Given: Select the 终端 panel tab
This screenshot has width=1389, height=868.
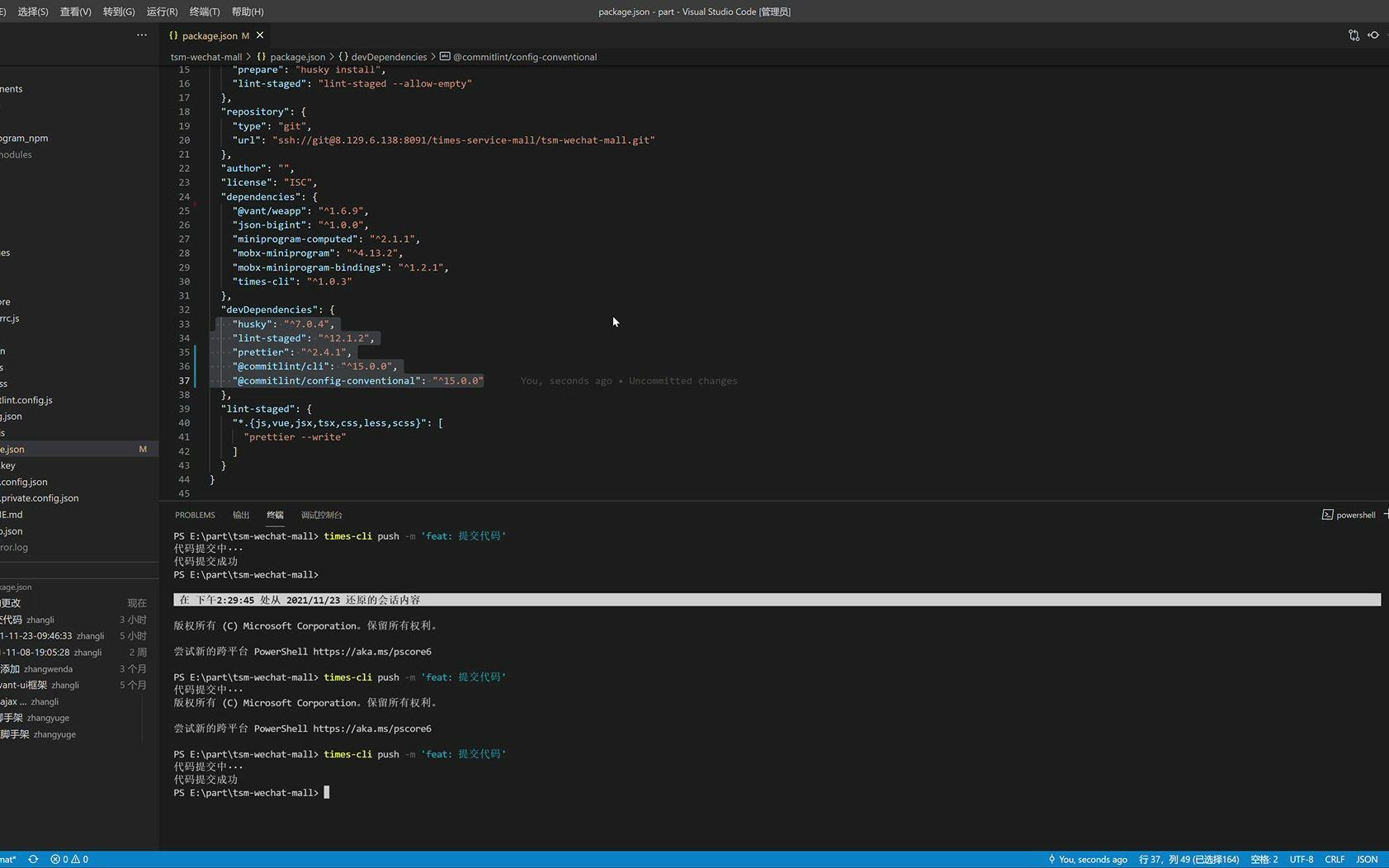Looking at the screenshot, I should point(275,515).
